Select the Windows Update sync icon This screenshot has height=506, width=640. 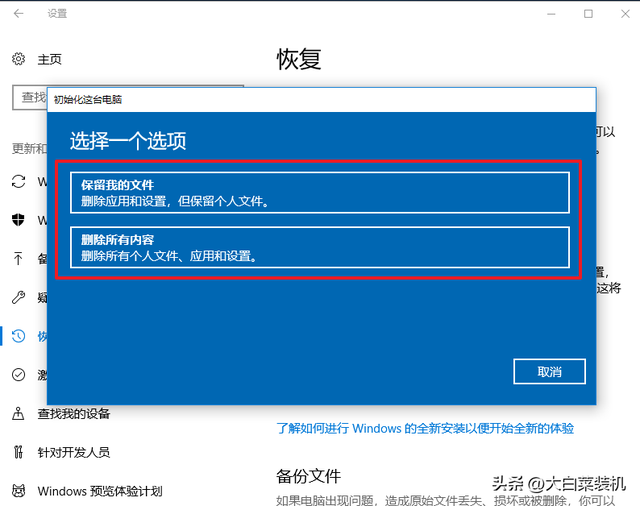coord(18,182)
